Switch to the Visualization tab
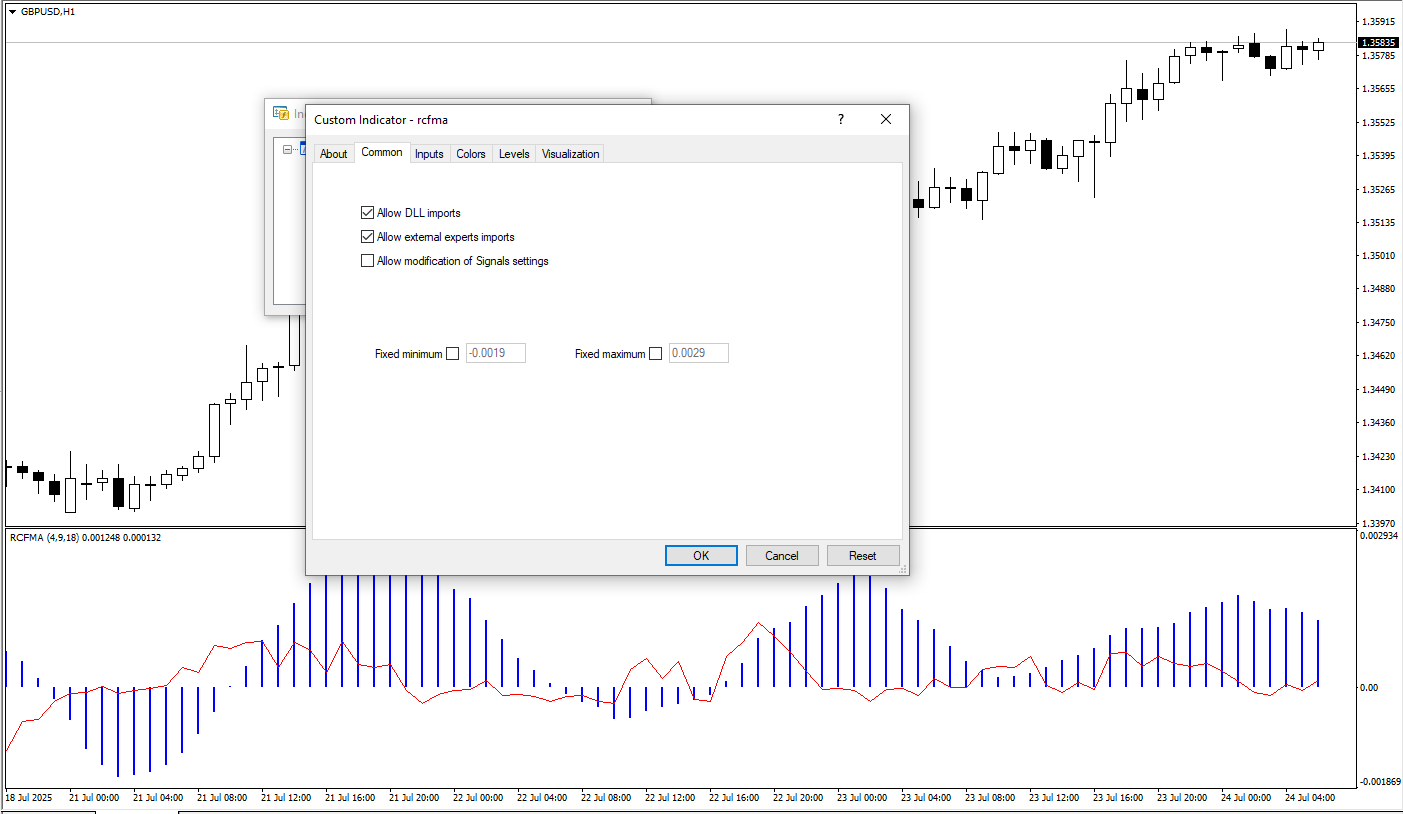 570,154
